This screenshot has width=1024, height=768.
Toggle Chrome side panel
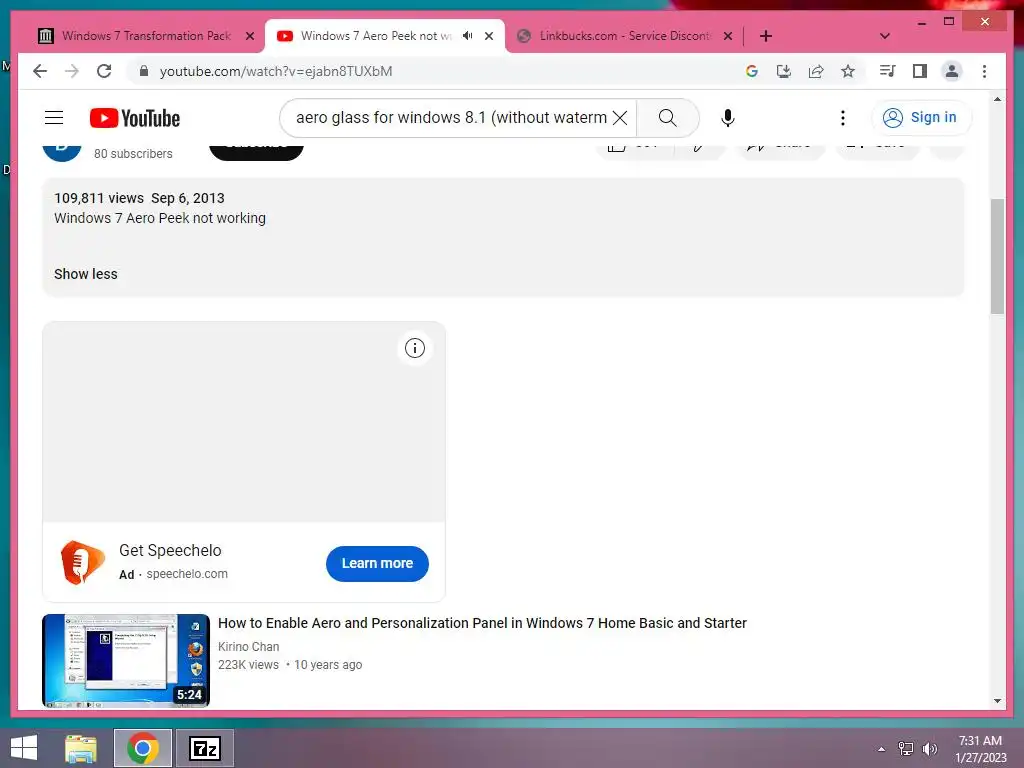pyautogui.click(x=920, y=71)
